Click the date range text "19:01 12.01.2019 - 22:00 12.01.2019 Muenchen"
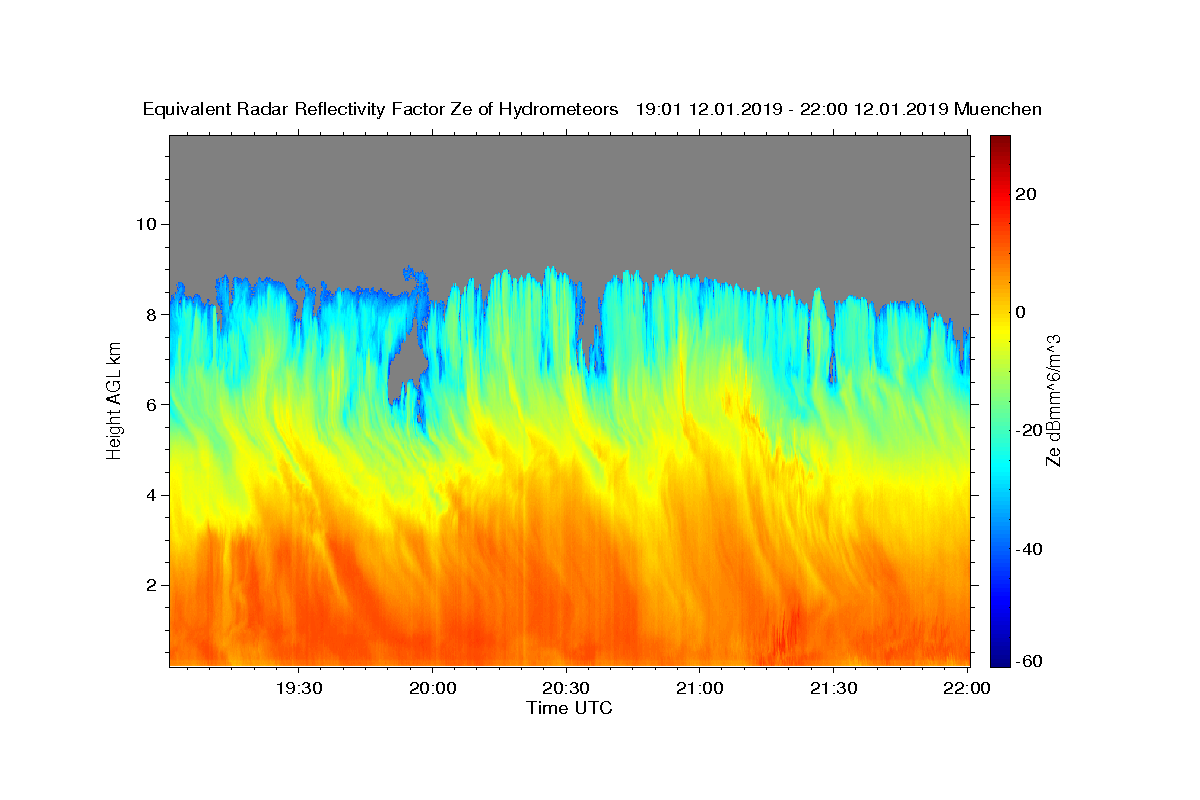The height and width of the screenshot is (800, 1200). coord(839,109)
